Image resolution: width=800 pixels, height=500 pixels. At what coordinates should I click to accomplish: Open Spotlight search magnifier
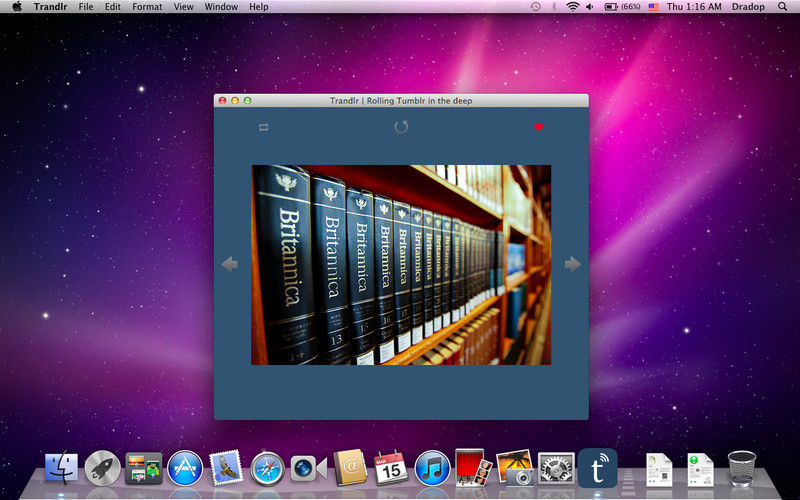pyautogui.click(x=782, y=7)
